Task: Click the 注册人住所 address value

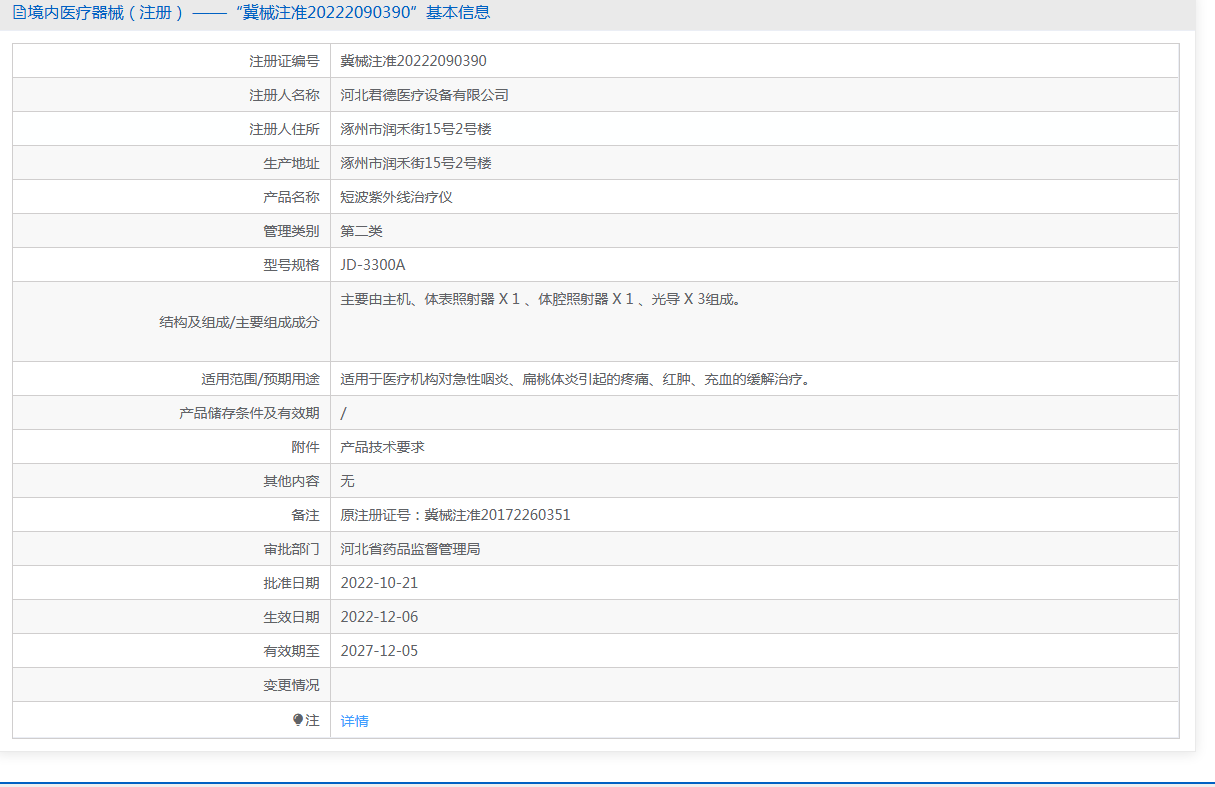Action: point(416,129)
